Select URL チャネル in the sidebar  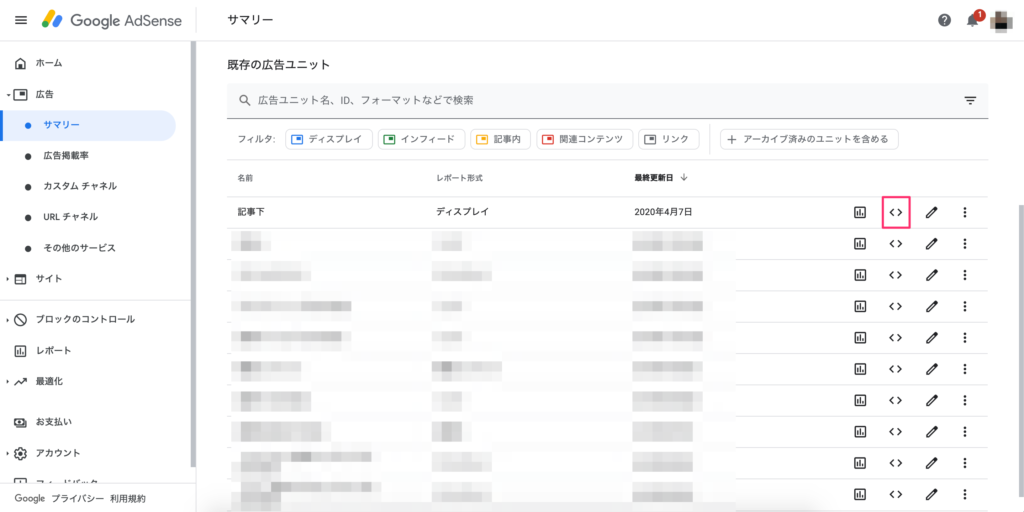tap(70, 217)
